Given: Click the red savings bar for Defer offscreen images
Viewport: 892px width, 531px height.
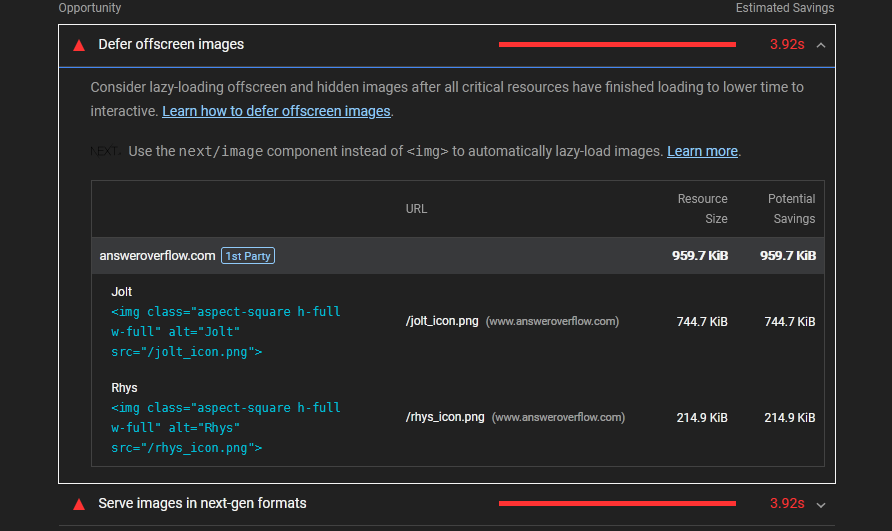Looking at the screenshot, I should click(x=617, y=44).
